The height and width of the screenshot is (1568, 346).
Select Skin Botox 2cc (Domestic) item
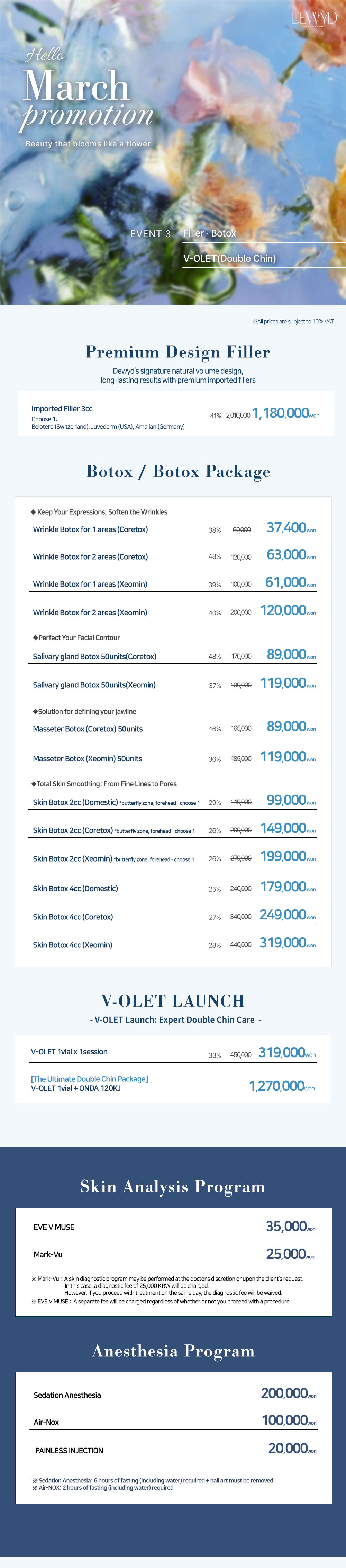75,802
